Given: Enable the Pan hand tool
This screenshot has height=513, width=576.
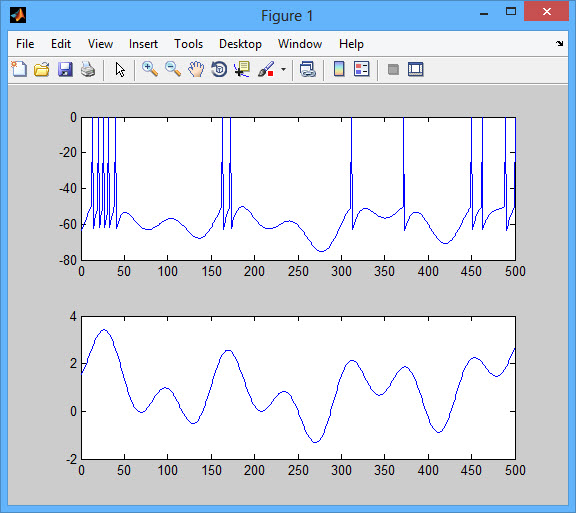Looking at the screenshot, I should click(x=196, y=69).
